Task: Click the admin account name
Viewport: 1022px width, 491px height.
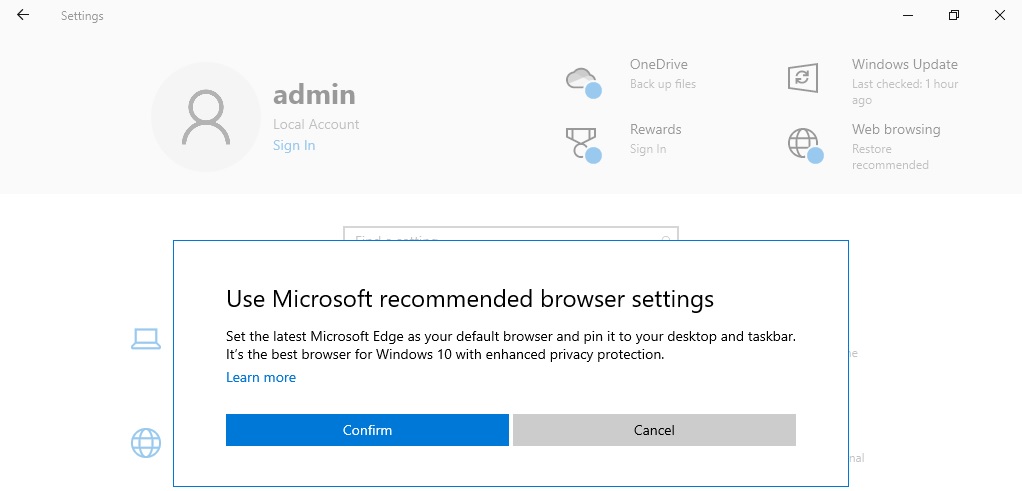Action: pyautogui.click(x=314, y=95)
